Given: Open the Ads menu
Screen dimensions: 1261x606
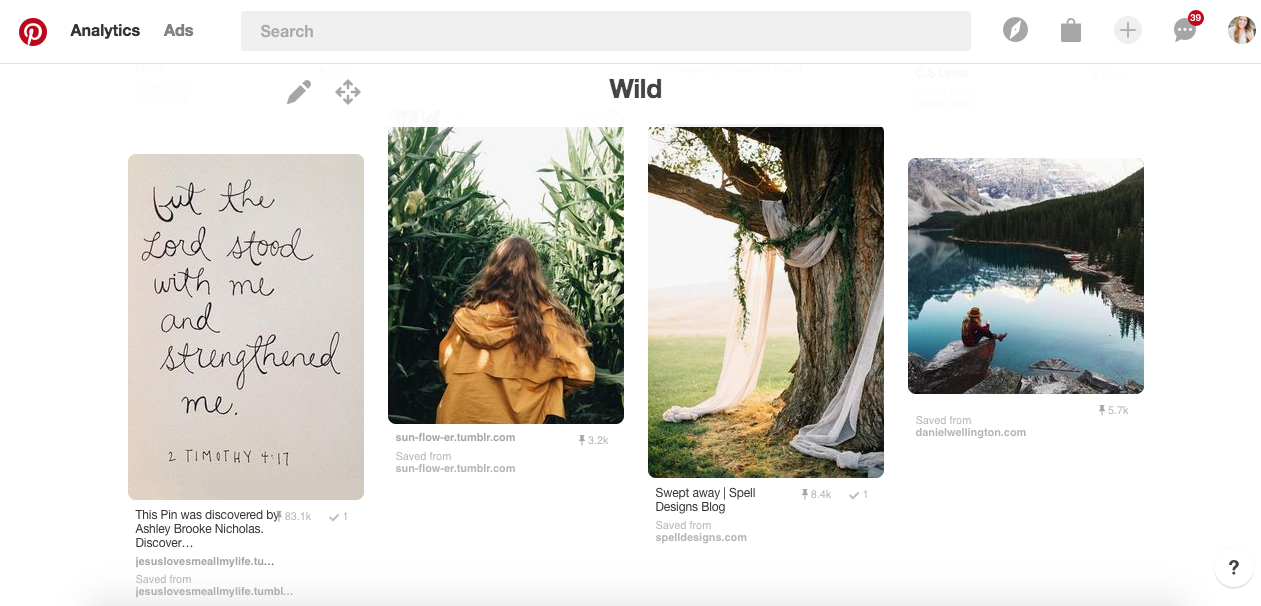Looking at the screenshot, I should tap(179, 31).
